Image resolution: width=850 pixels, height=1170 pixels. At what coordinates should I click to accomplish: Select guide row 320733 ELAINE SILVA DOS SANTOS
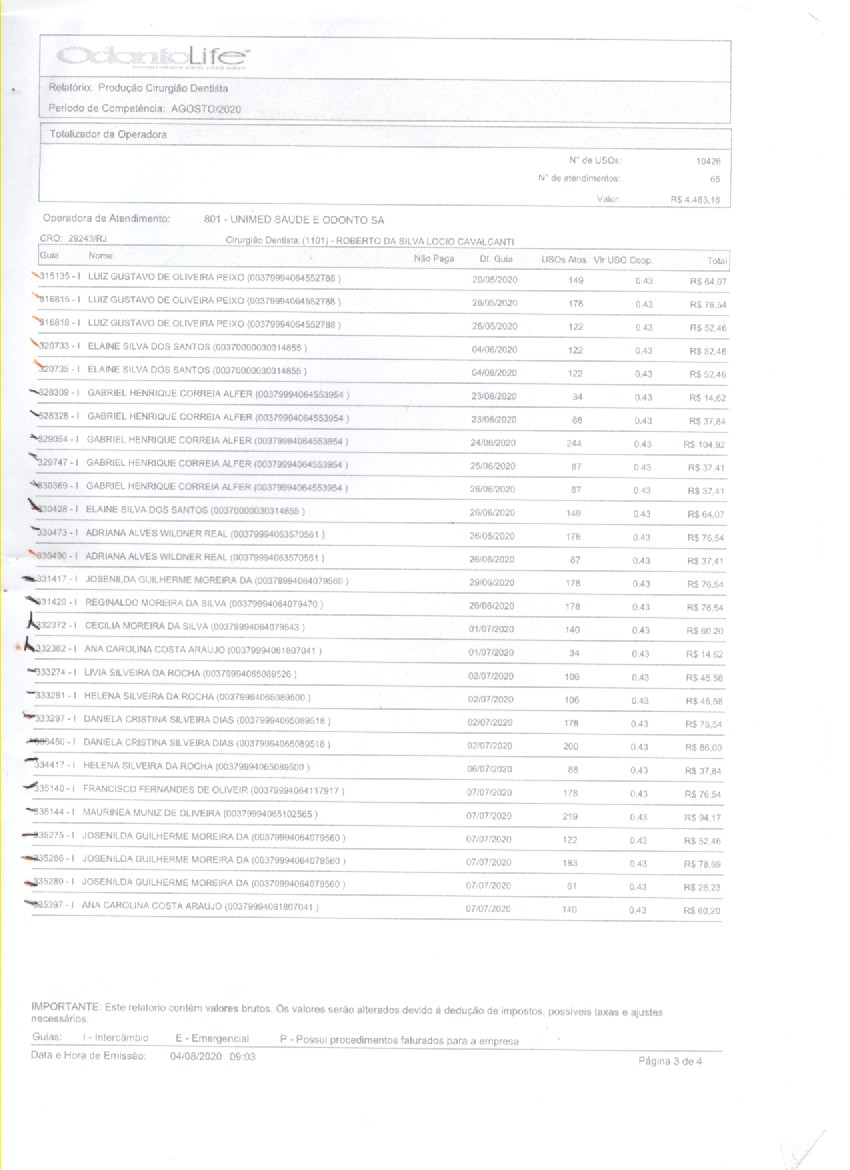pos(380,348)
